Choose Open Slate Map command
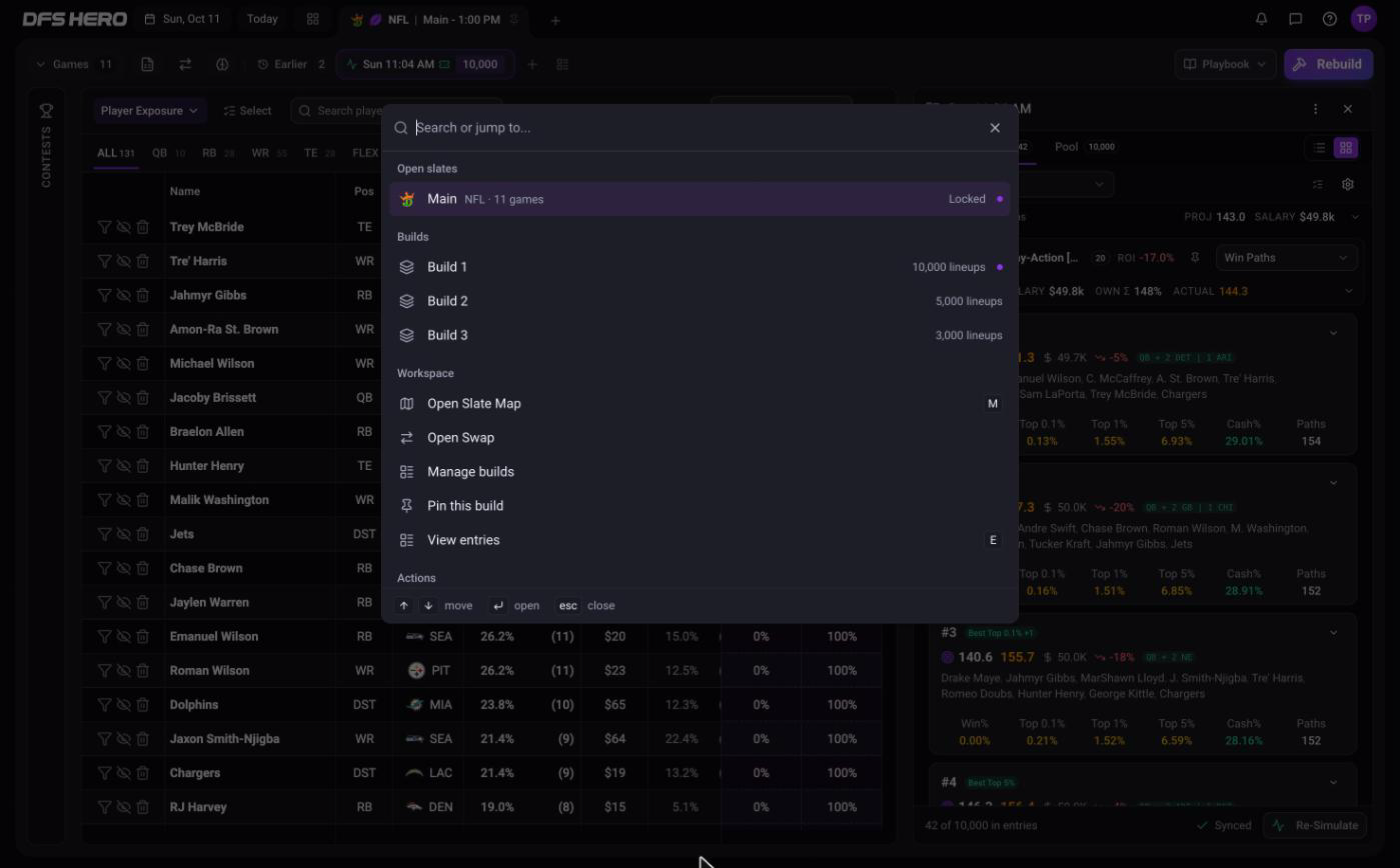Viewport: 1400px width, 868px height. pyautogui.click(x=699, y=404)
